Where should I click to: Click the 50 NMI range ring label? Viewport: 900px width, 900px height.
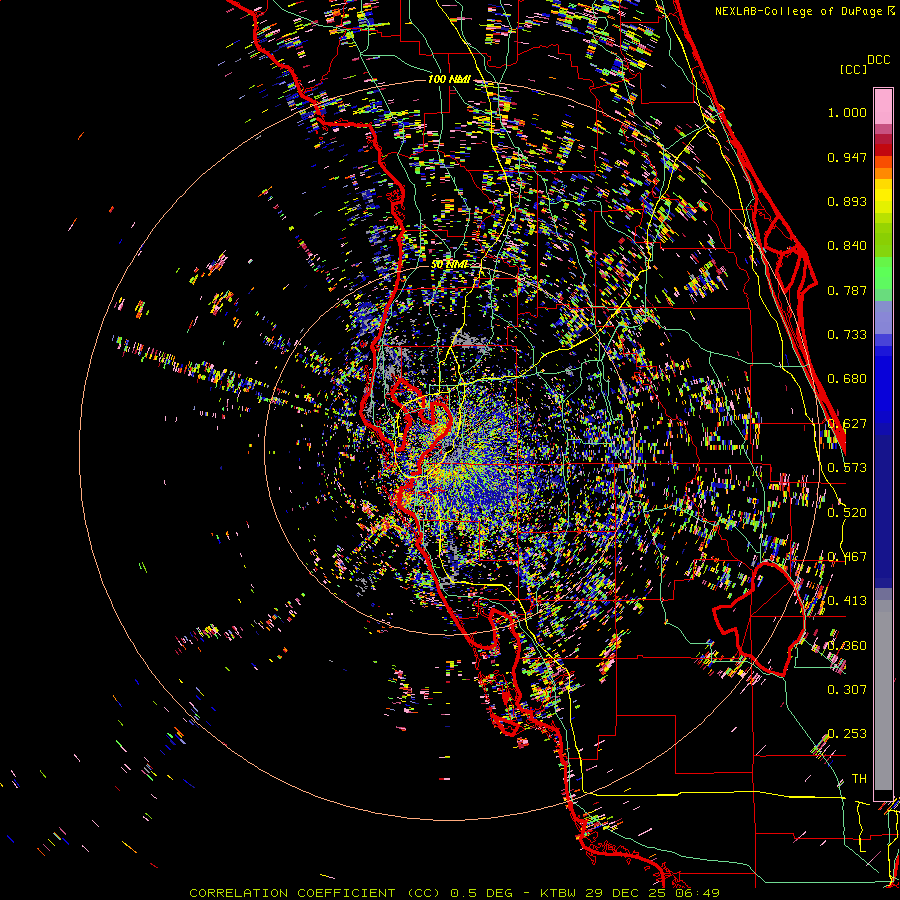coord(449,265)
